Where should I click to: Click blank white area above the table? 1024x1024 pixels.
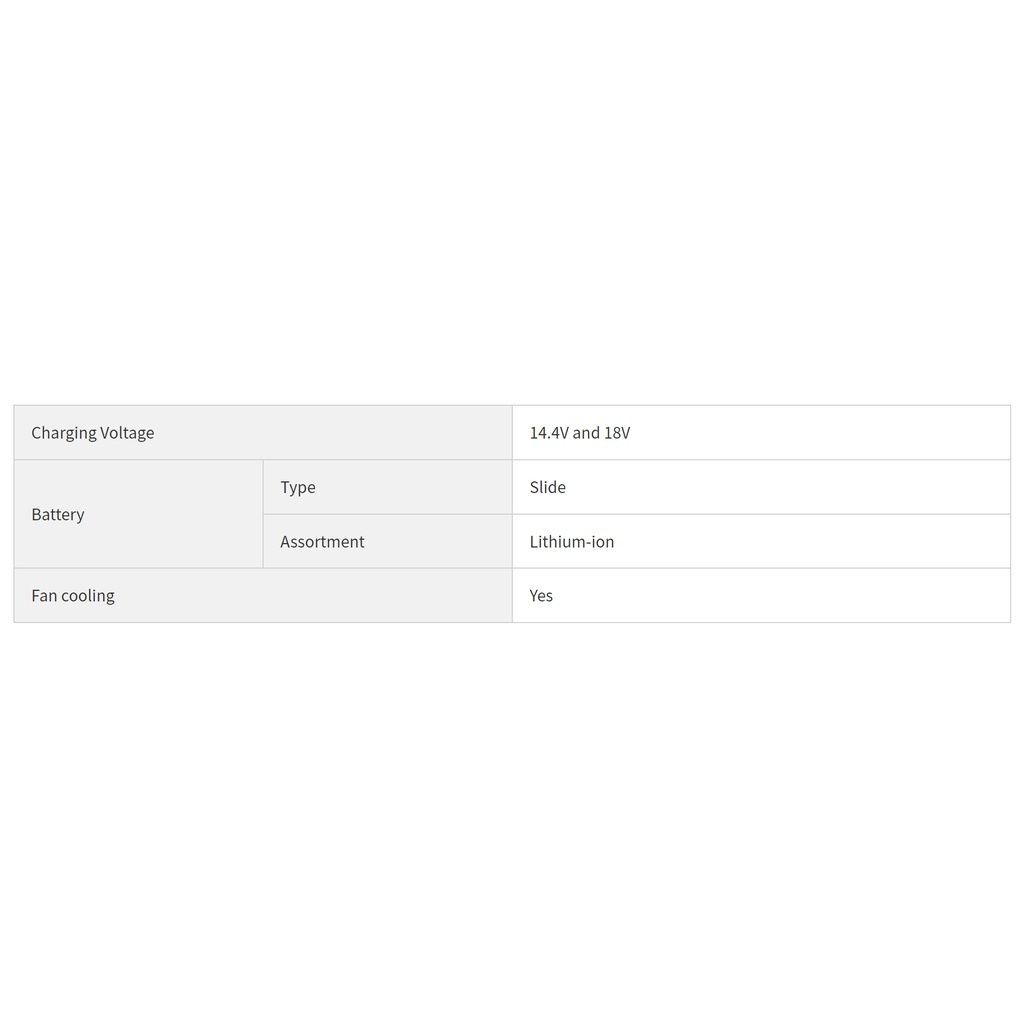coord(512,196)
